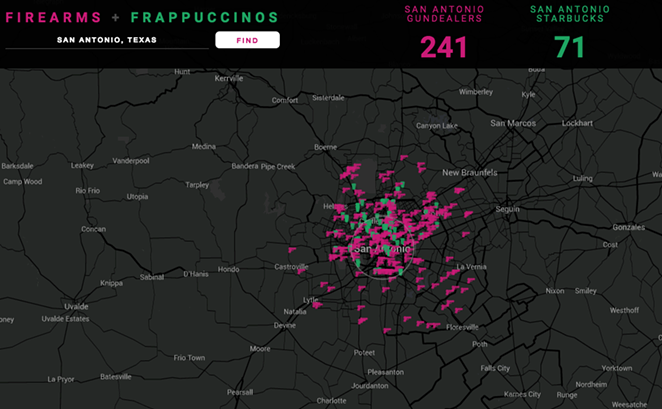Click the SAN ANTONIO STARBUCKS heading
Viewport: 662px width, 409px height.
tap(570, 14)
